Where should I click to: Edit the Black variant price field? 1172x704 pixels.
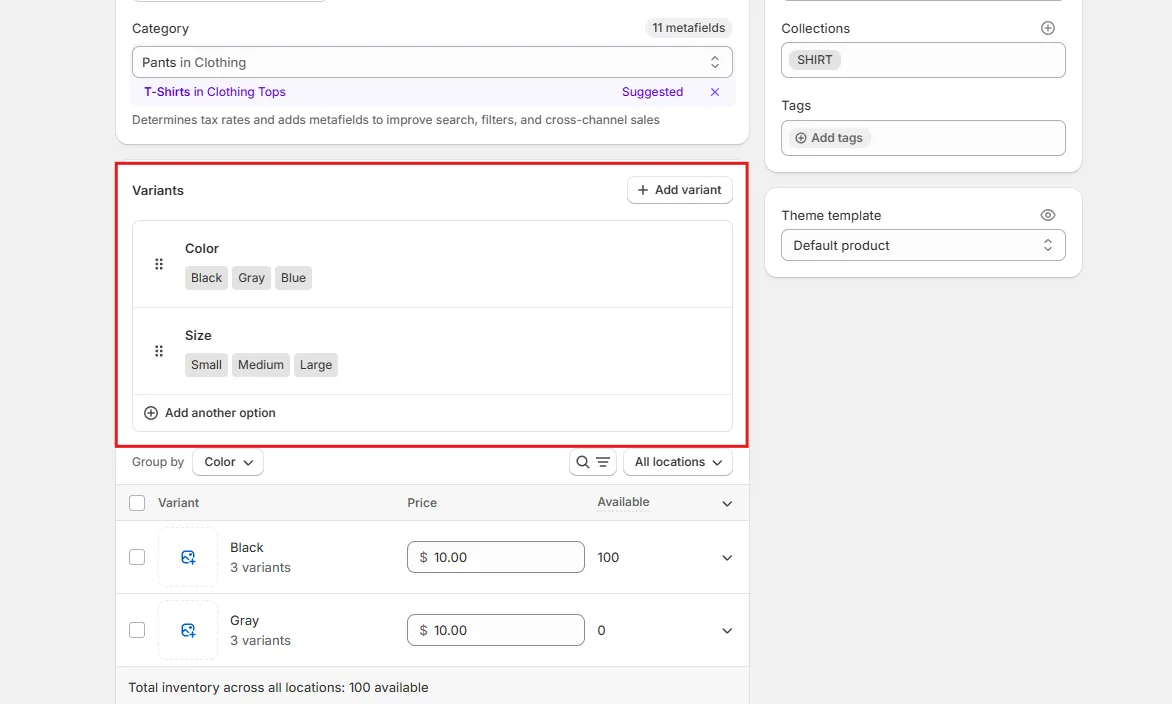[496, 558]
